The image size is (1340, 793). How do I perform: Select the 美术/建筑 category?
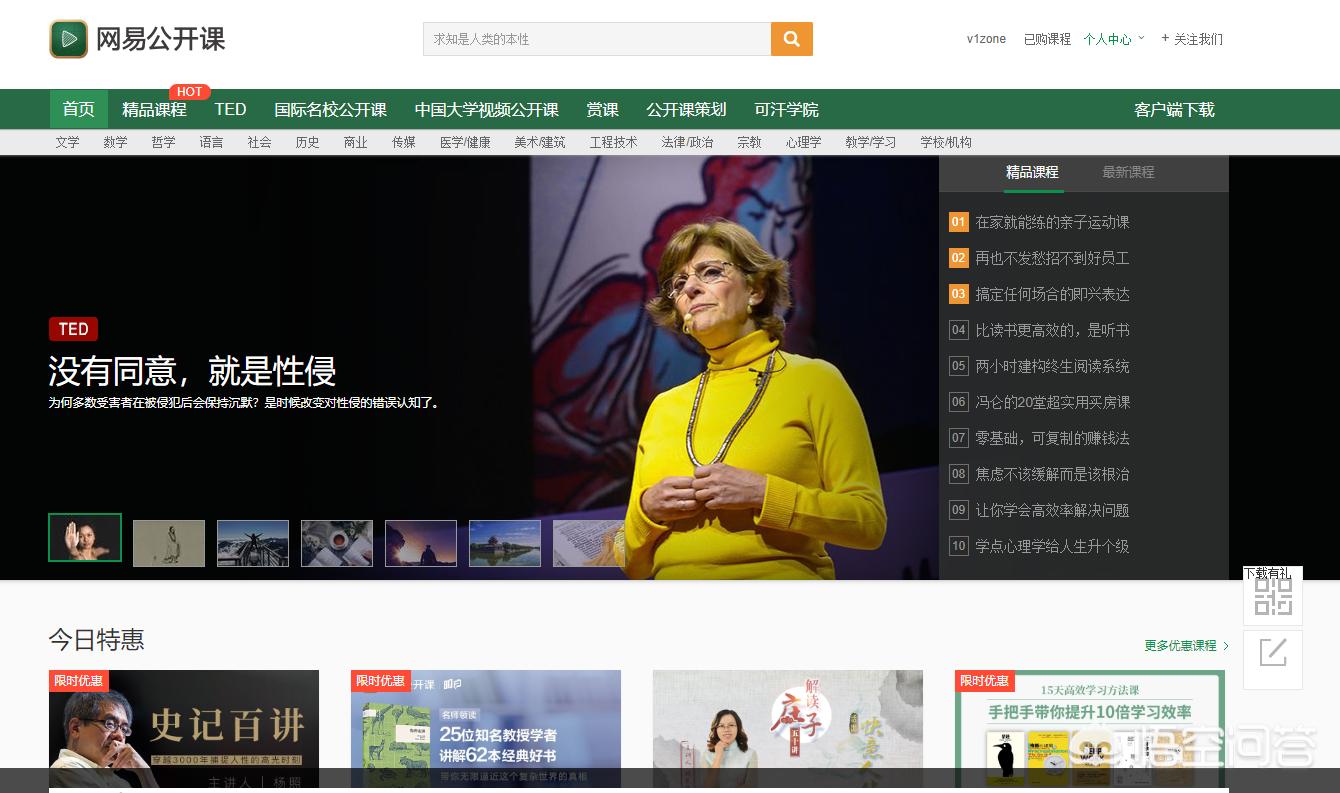tap(540, 142)
